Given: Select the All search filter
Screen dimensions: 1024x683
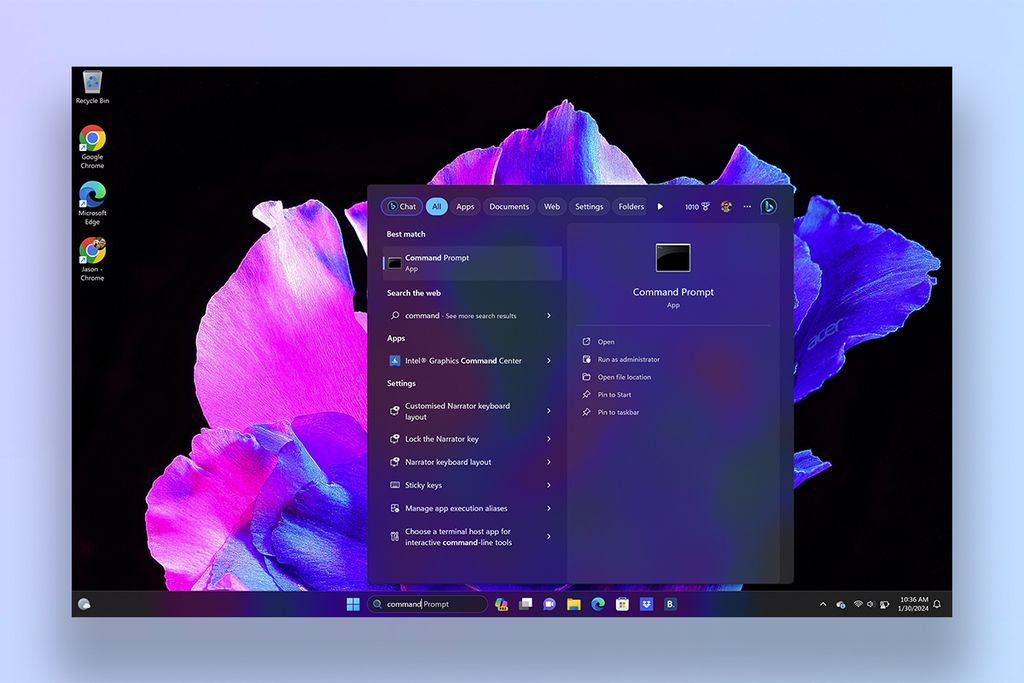Looking at the screenshot, I should [x=436, y=206].
